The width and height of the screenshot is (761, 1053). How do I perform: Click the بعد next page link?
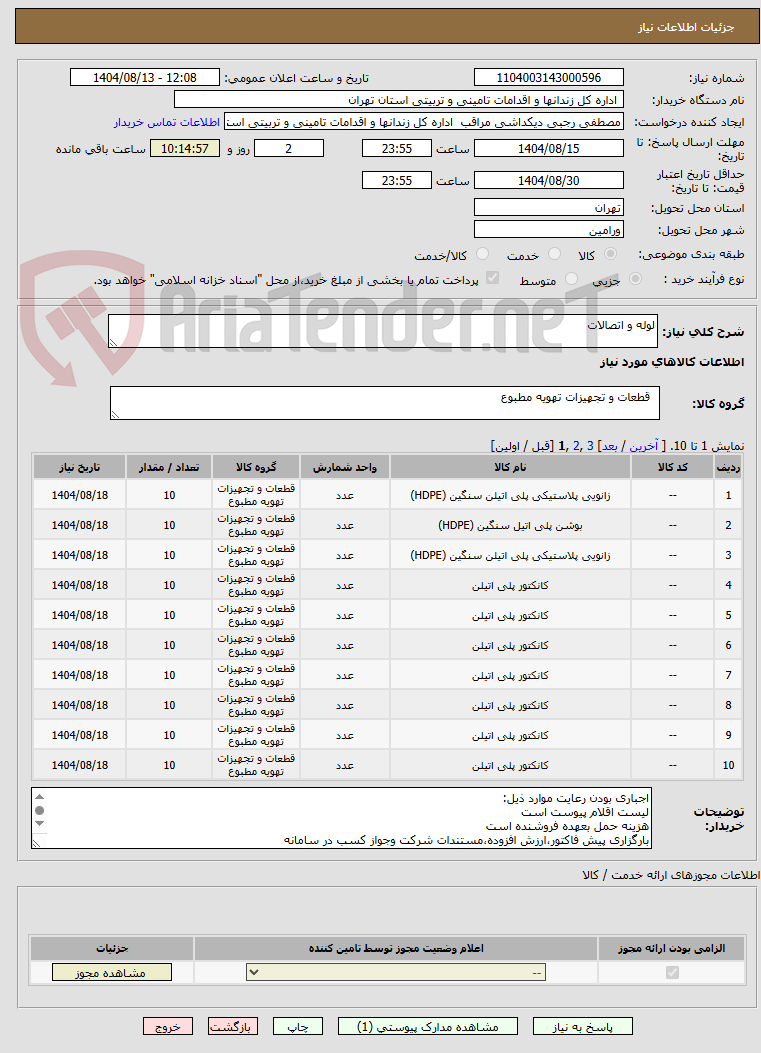point(609,446)
